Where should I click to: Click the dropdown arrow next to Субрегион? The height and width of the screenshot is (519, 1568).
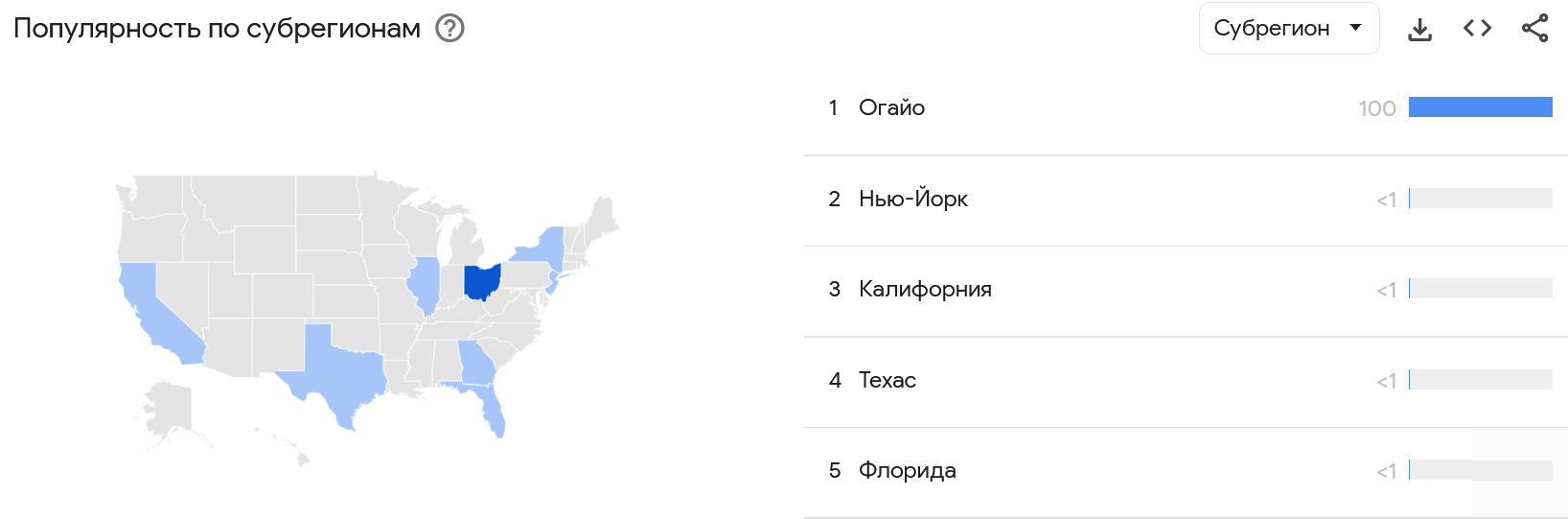click(1355, 28)
